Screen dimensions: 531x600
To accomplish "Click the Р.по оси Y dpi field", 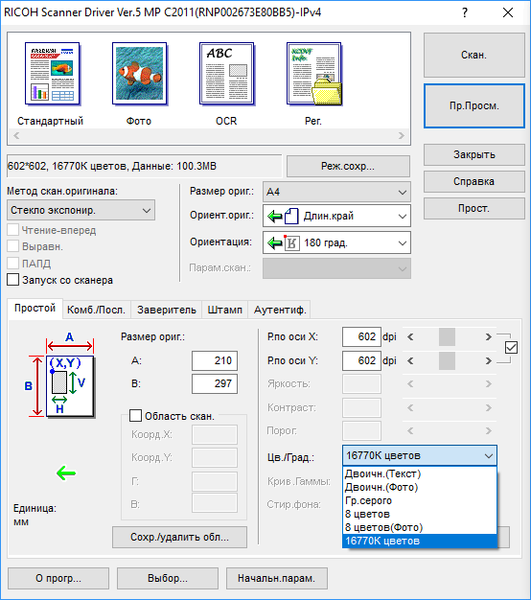I will coord(362,360).
